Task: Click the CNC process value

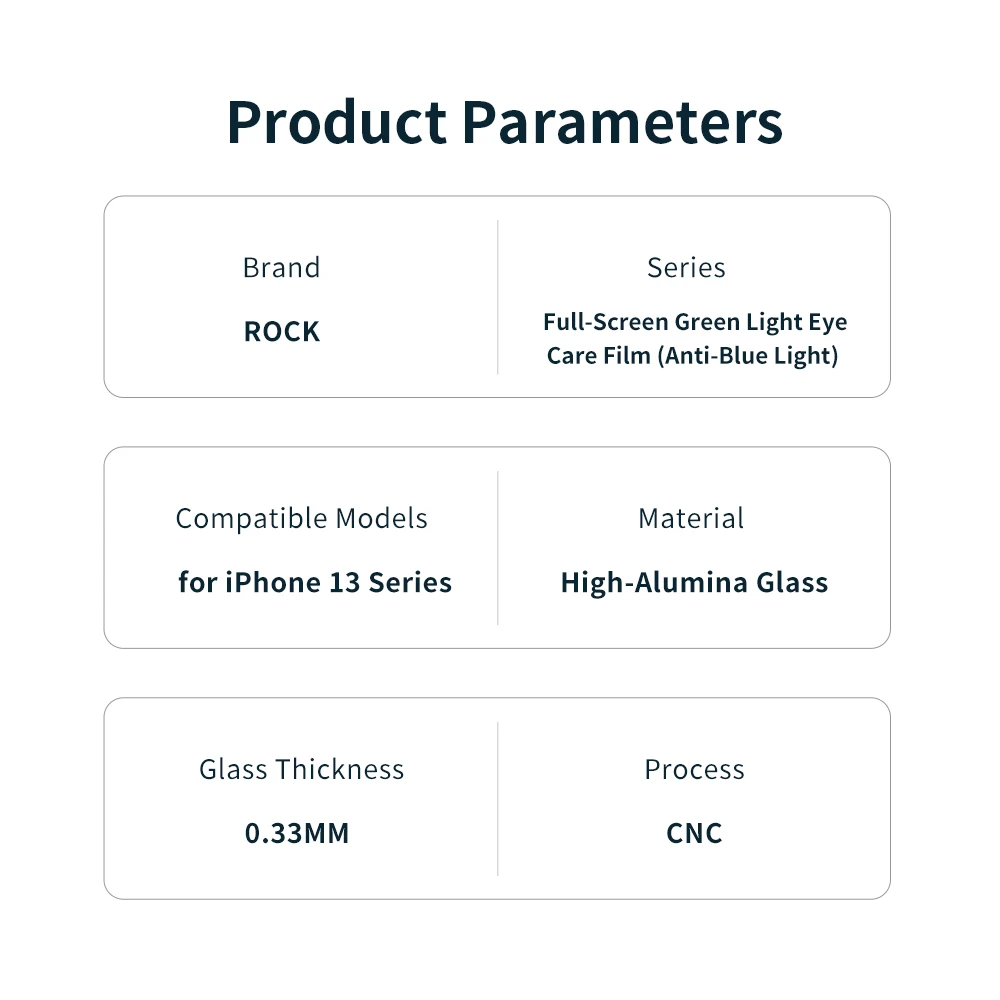Action: (694, 833)
